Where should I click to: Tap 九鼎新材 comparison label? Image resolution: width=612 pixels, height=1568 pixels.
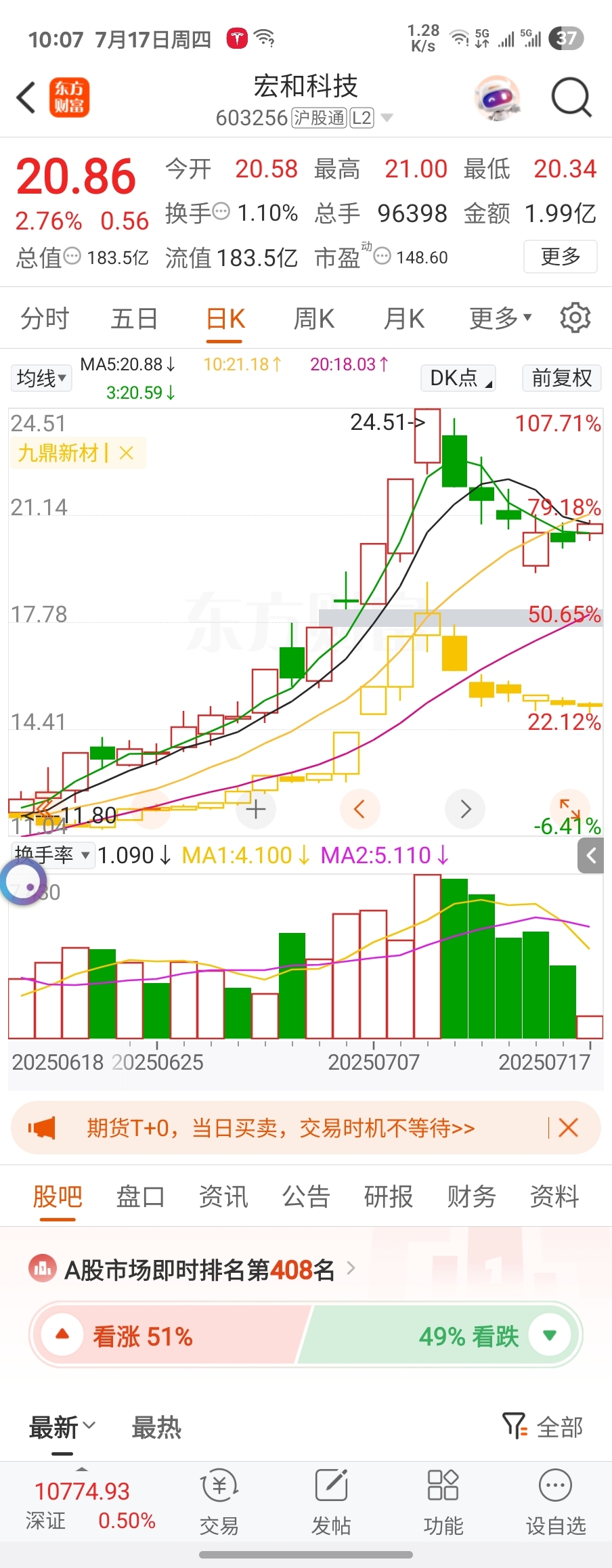pos(58,453)
